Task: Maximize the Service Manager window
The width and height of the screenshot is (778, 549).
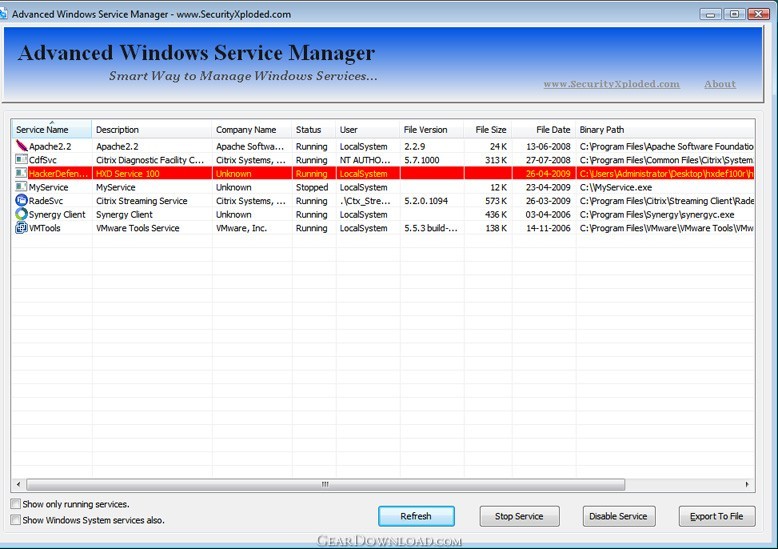Action: click(x=734, y=14)
